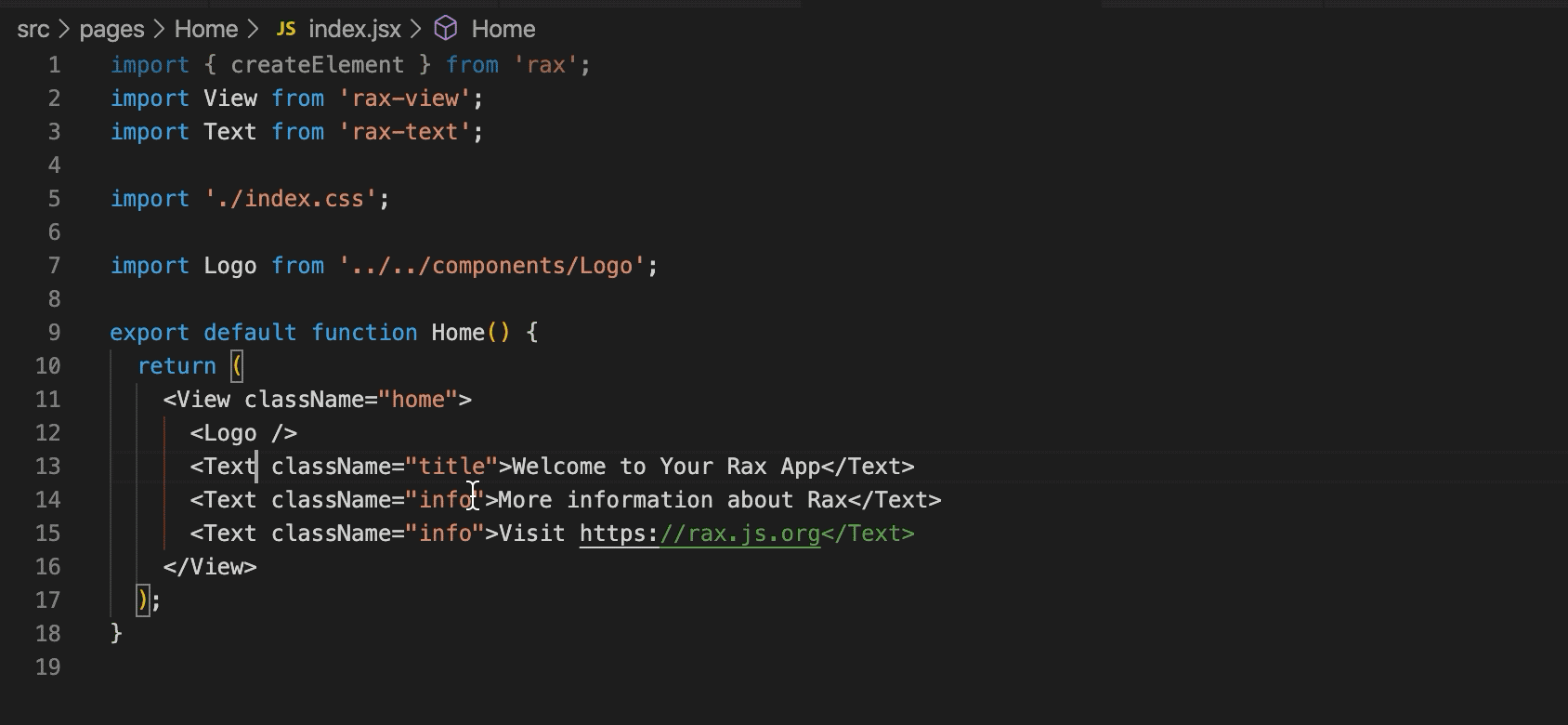Click the 'rax-view' module string
The width and height of the screenshot is (1568, 725).
405,99
